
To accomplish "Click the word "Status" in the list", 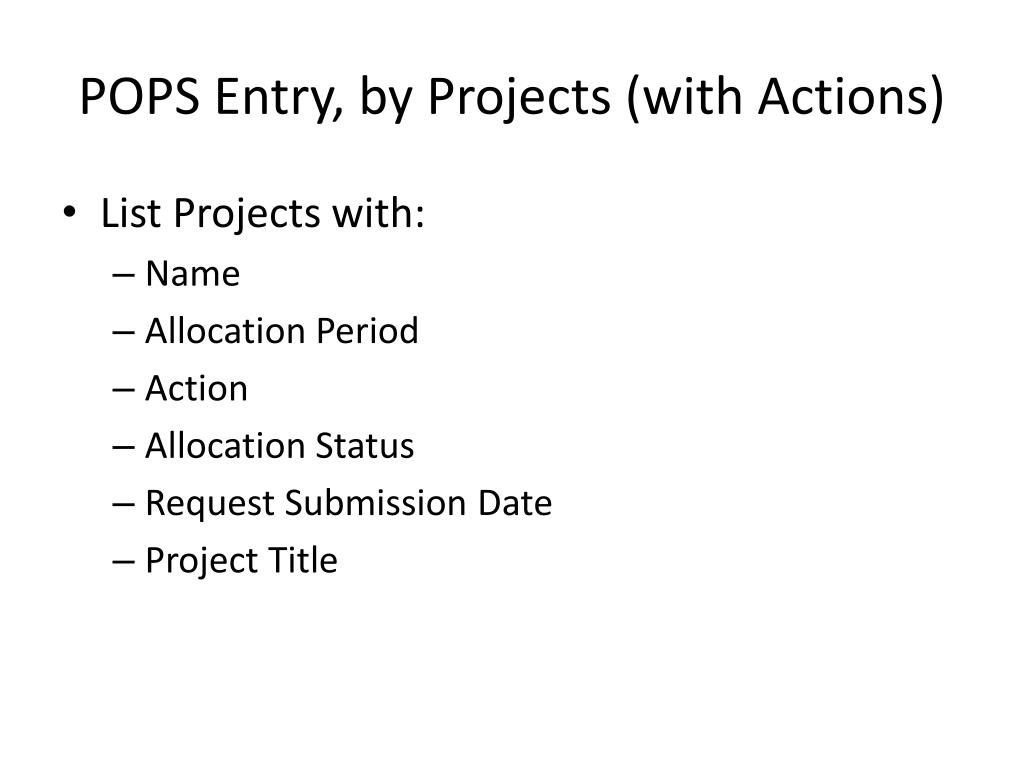I will click(x=365, y=446).
